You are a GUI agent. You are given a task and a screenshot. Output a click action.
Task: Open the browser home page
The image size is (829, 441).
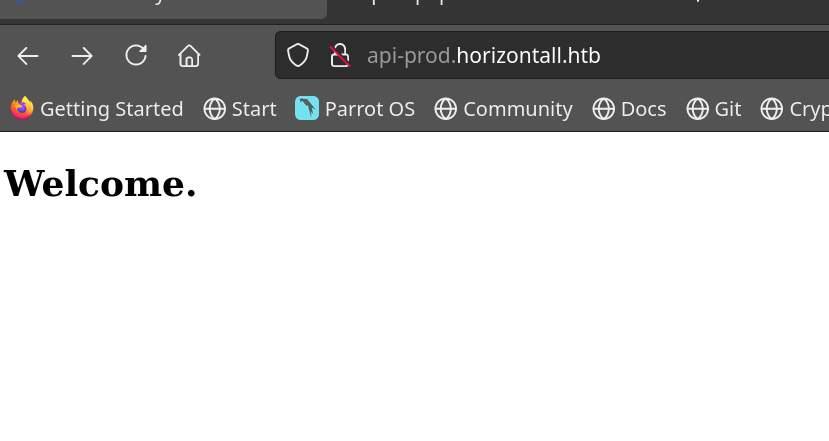[189, 56]
